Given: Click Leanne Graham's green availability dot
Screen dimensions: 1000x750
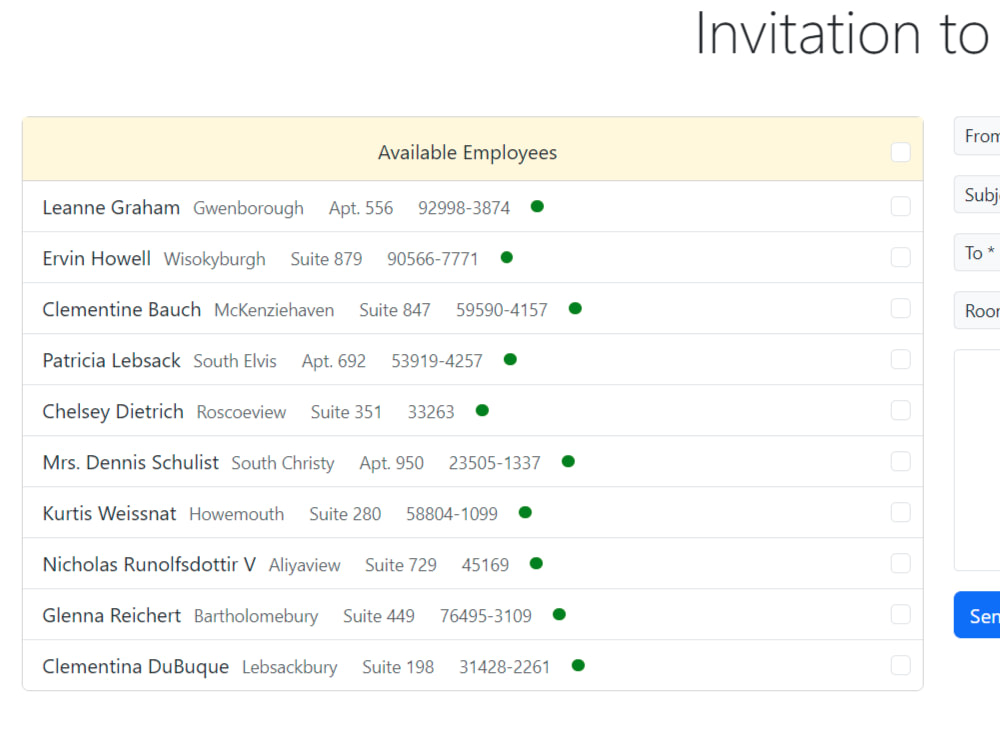Looking at the screenshot, I should [536, 206].
